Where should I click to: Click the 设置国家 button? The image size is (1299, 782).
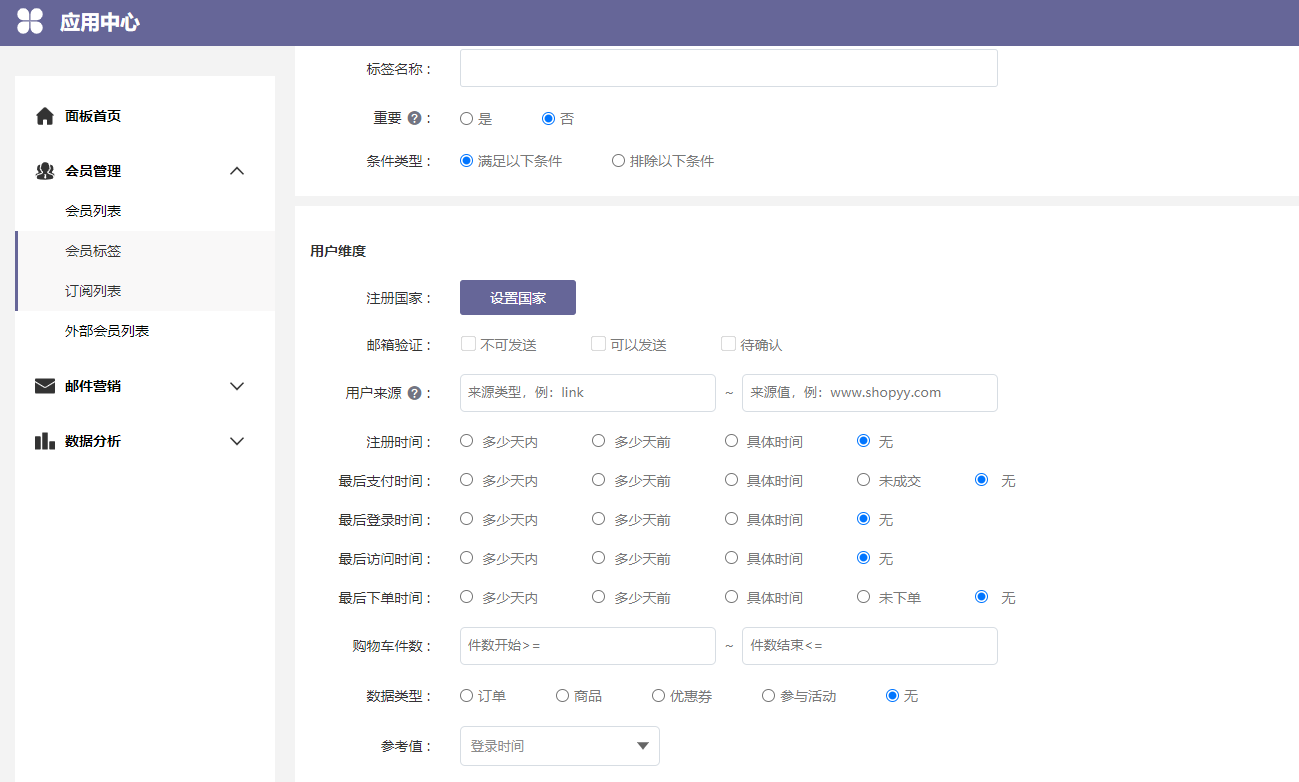tap(517, 298)
